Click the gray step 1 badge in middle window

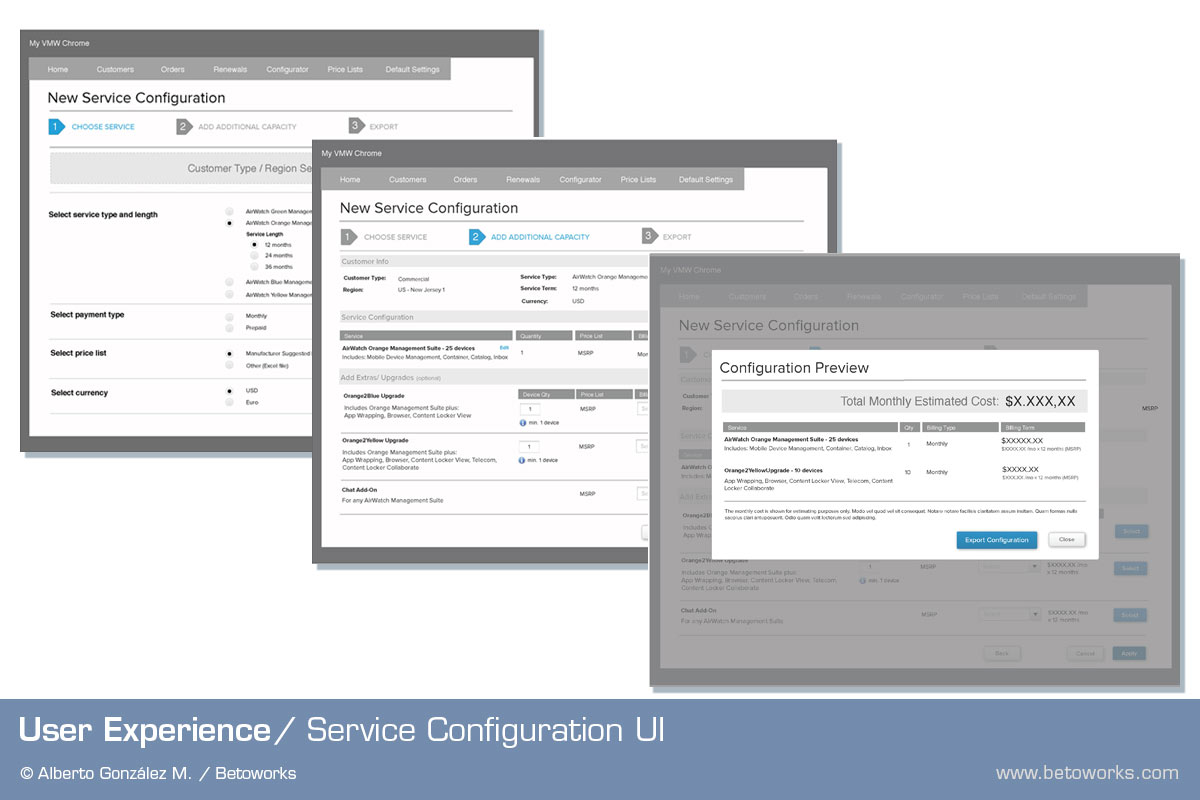pyautogui.click(x=349, y=237)
